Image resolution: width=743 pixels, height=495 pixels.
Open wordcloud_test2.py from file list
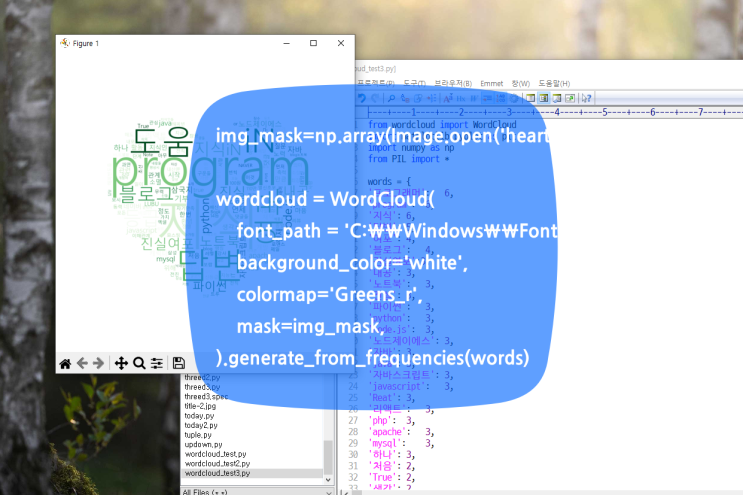tap(217, 463)
